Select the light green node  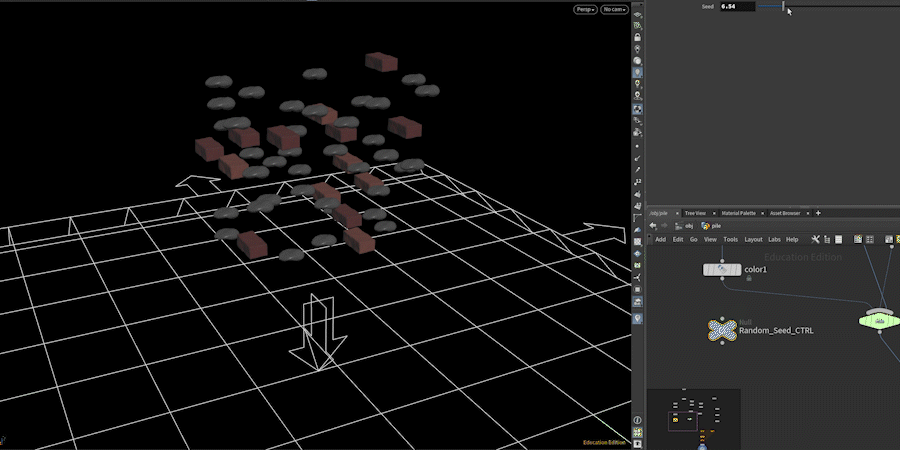(x=879, y=320)
